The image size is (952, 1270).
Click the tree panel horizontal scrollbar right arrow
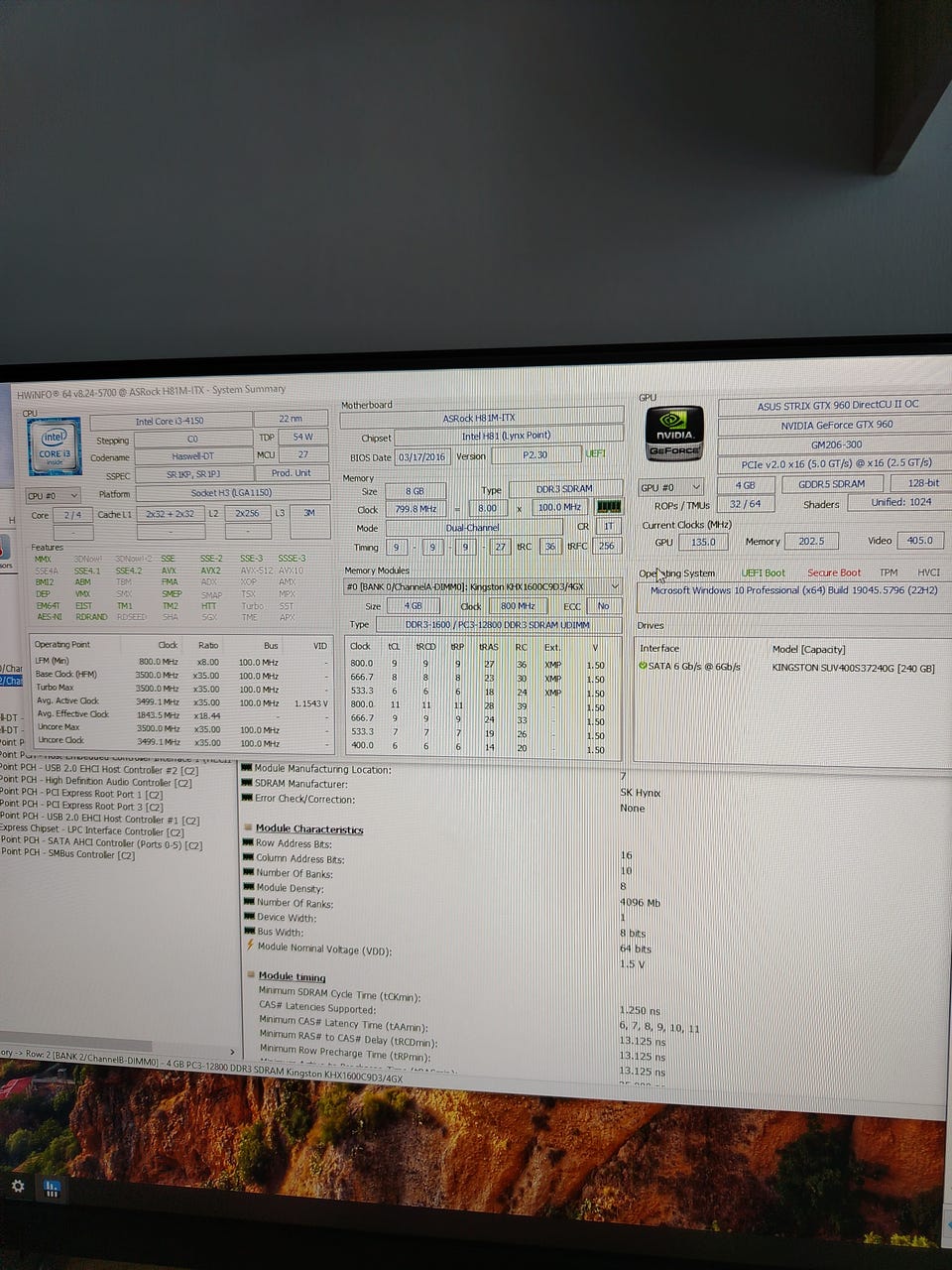[x=233, y=1052]
